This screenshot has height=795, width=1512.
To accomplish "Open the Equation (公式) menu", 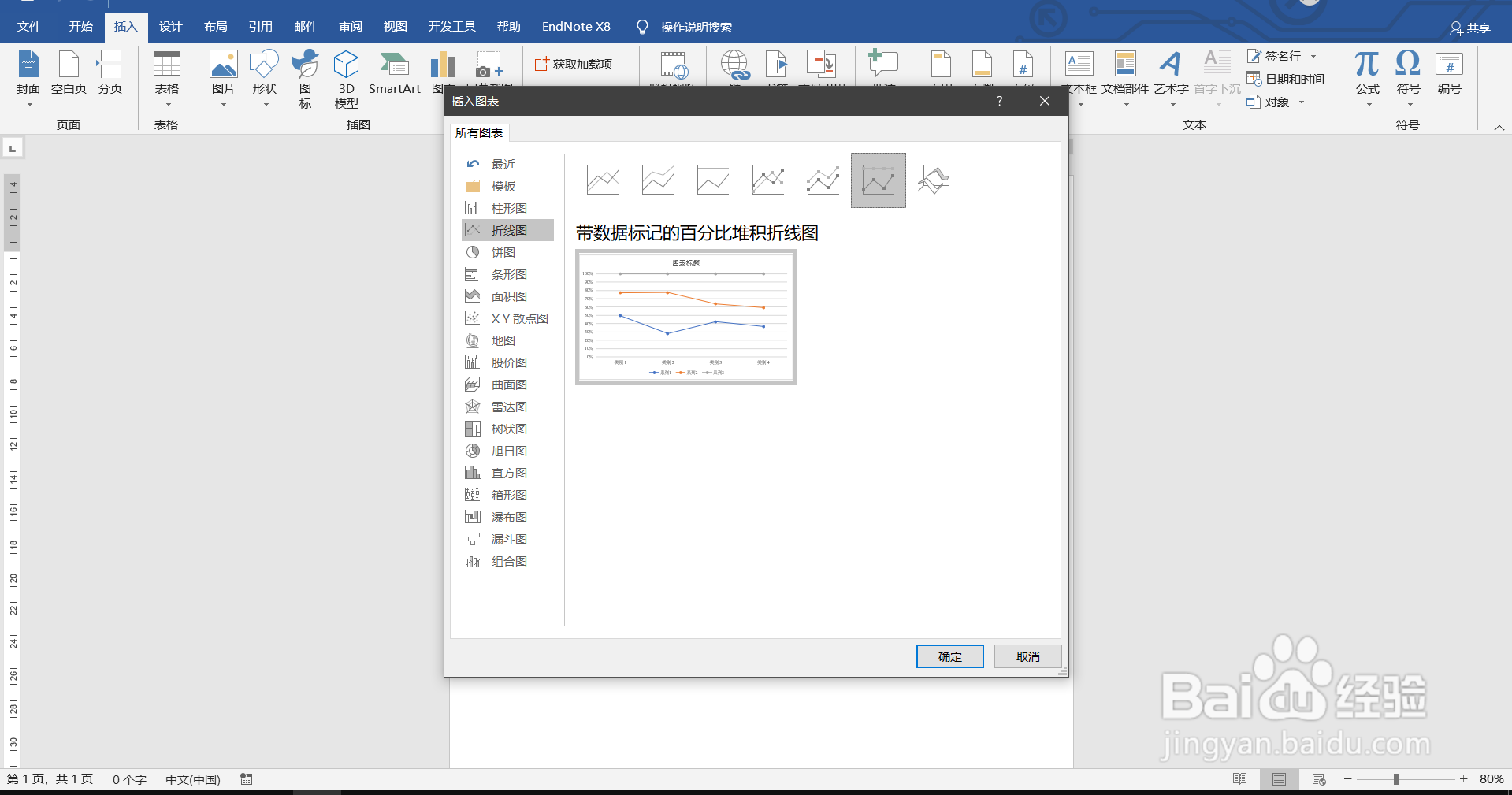I will click(x=1367, y=77).
